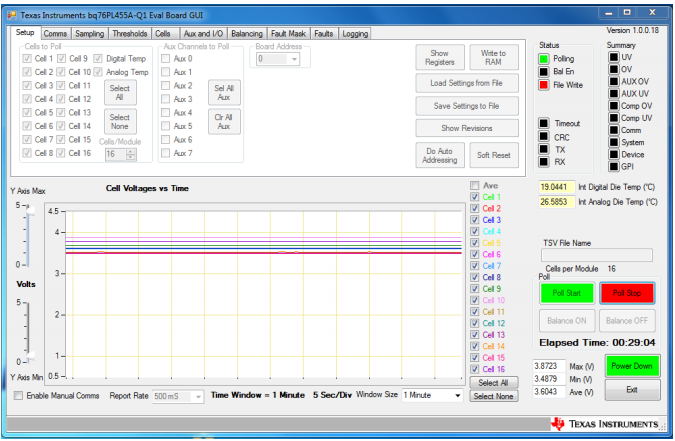Open the Thresholds tab
The height and width of the screenshot is (441, 675).
point(130,34)
